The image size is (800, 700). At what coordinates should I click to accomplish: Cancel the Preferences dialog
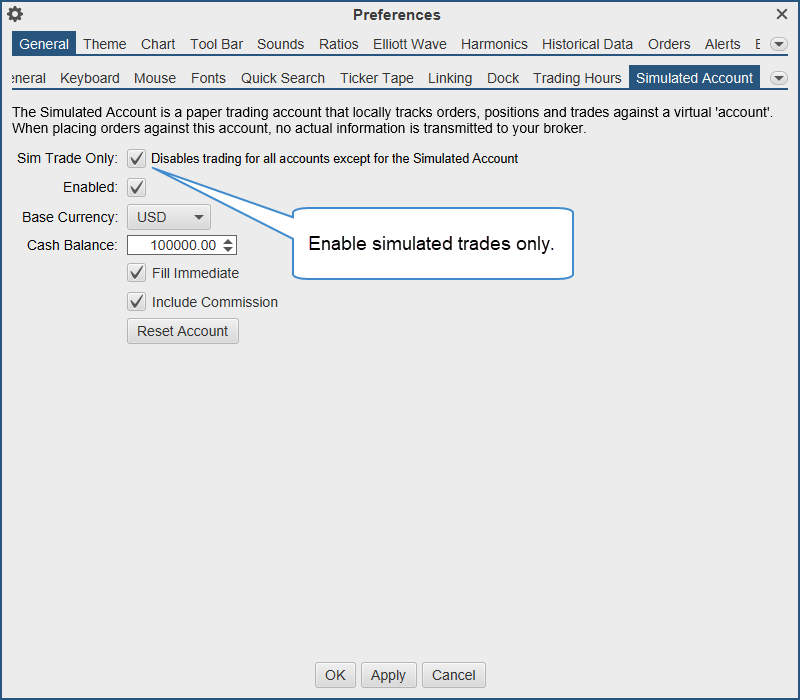[453, 675]
